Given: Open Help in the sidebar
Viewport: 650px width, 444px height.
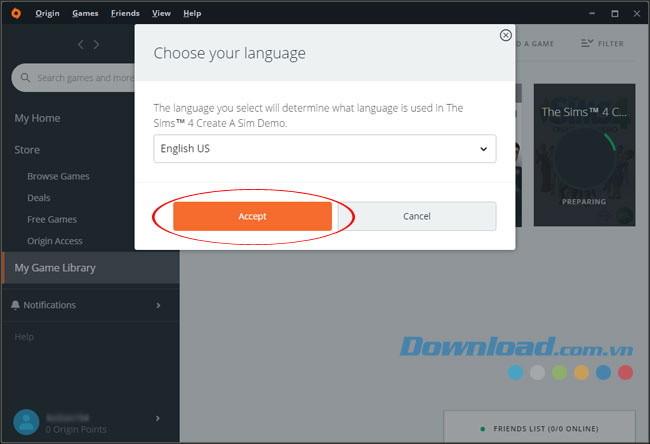Looking at the screenshot, I should click(x=24, y=337).
